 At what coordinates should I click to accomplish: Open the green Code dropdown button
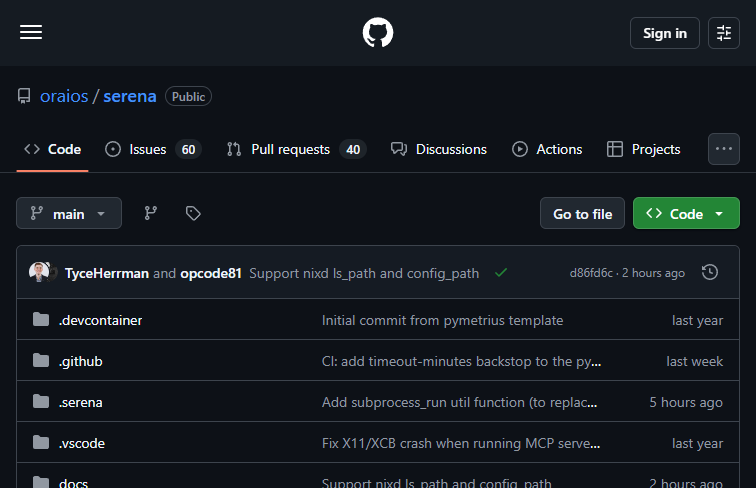[686, 213]
